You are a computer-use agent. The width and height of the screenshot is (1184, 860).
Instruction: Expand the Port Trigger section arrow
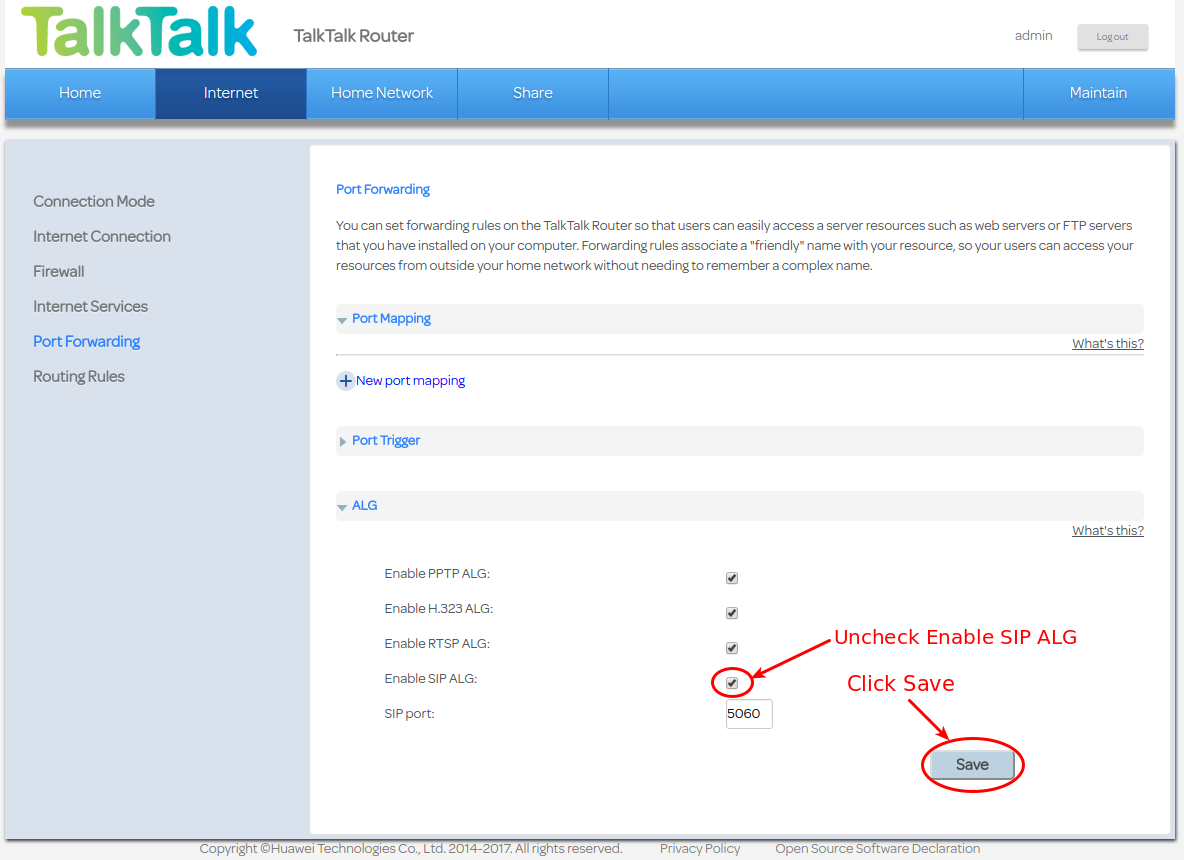pos(343,441)
